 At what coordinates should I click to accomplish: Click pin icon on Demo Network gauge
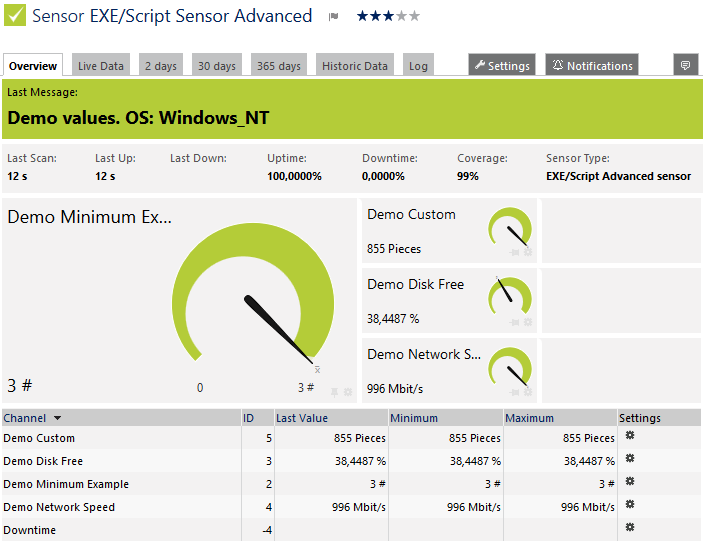[x=514, y=392]
